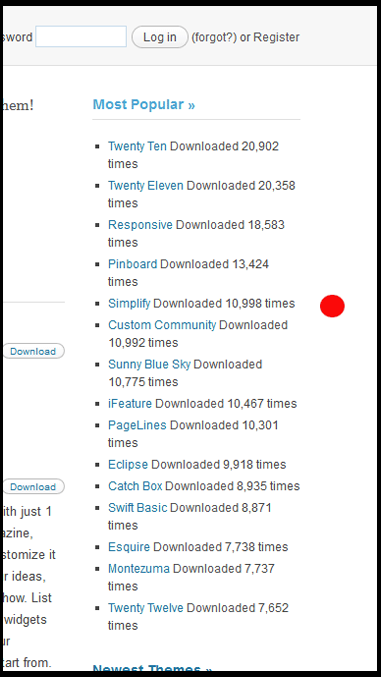Screen dimensions: 381x677
Task: Open the Register link
Action: coord(276,38)
